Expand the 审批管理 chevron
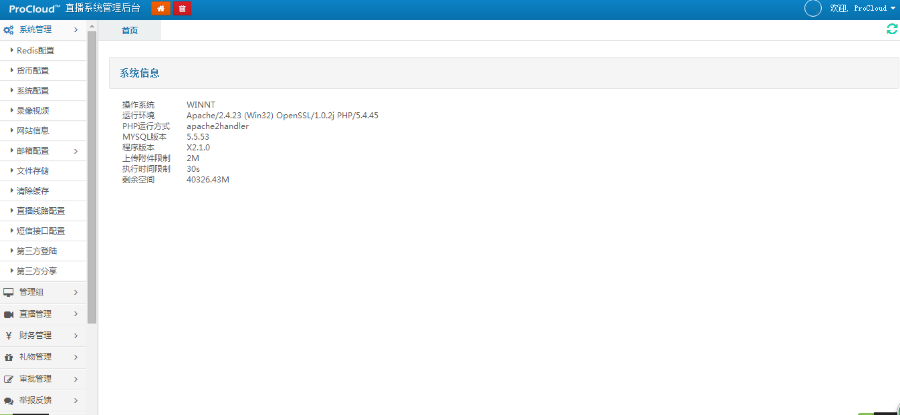Viewport: 900px width, 415px height. (x=76, y=379)
